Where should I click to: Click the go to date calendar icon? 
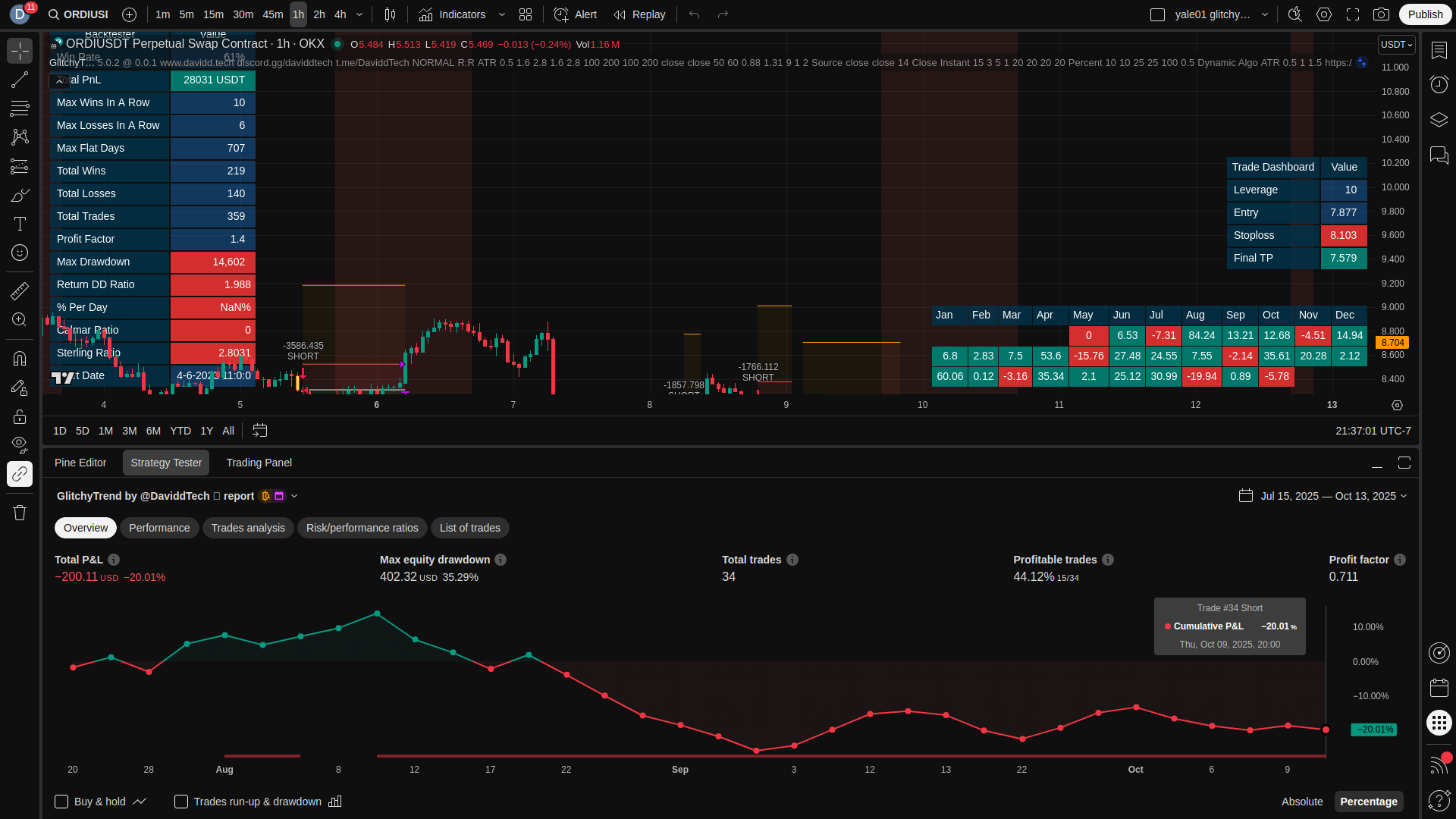[259, 431]
